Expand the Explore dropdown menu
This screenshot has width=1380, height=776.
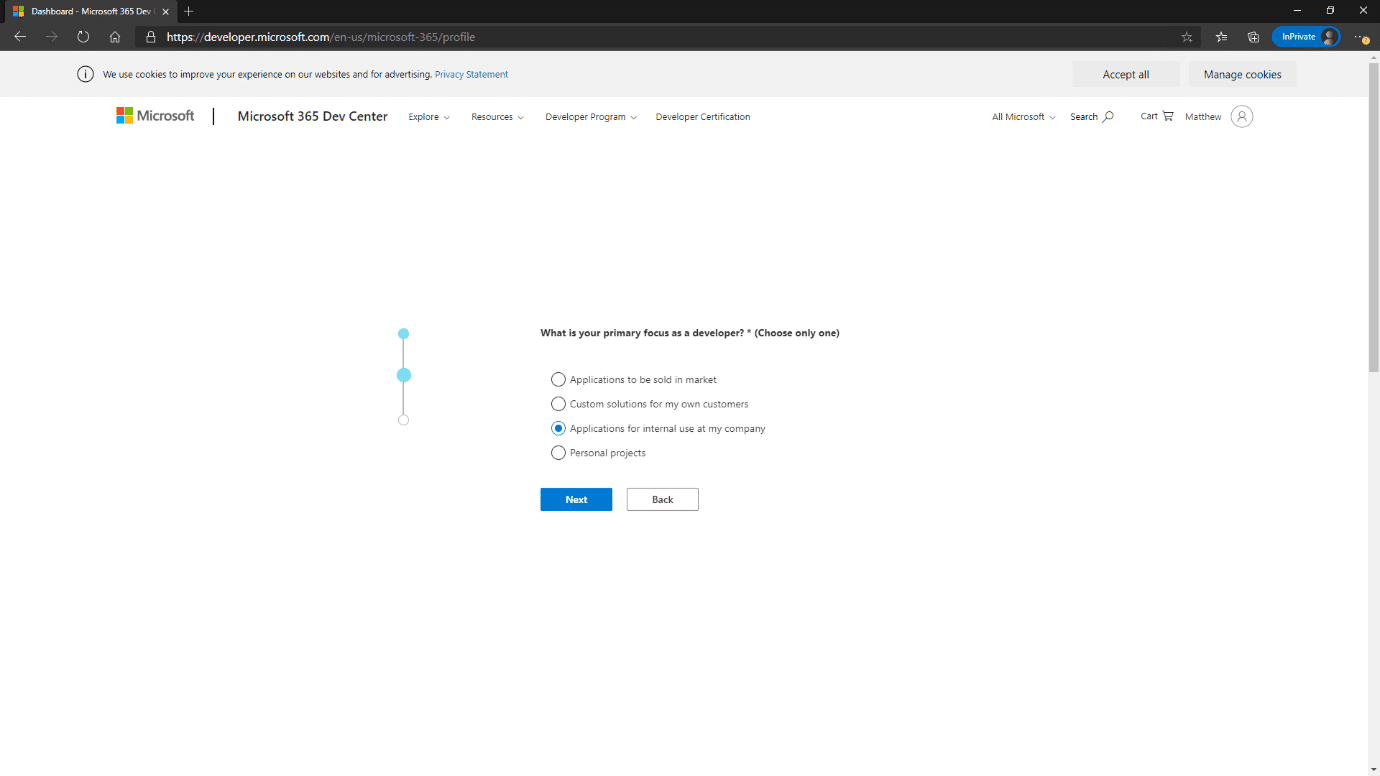(x=429, y=117)
